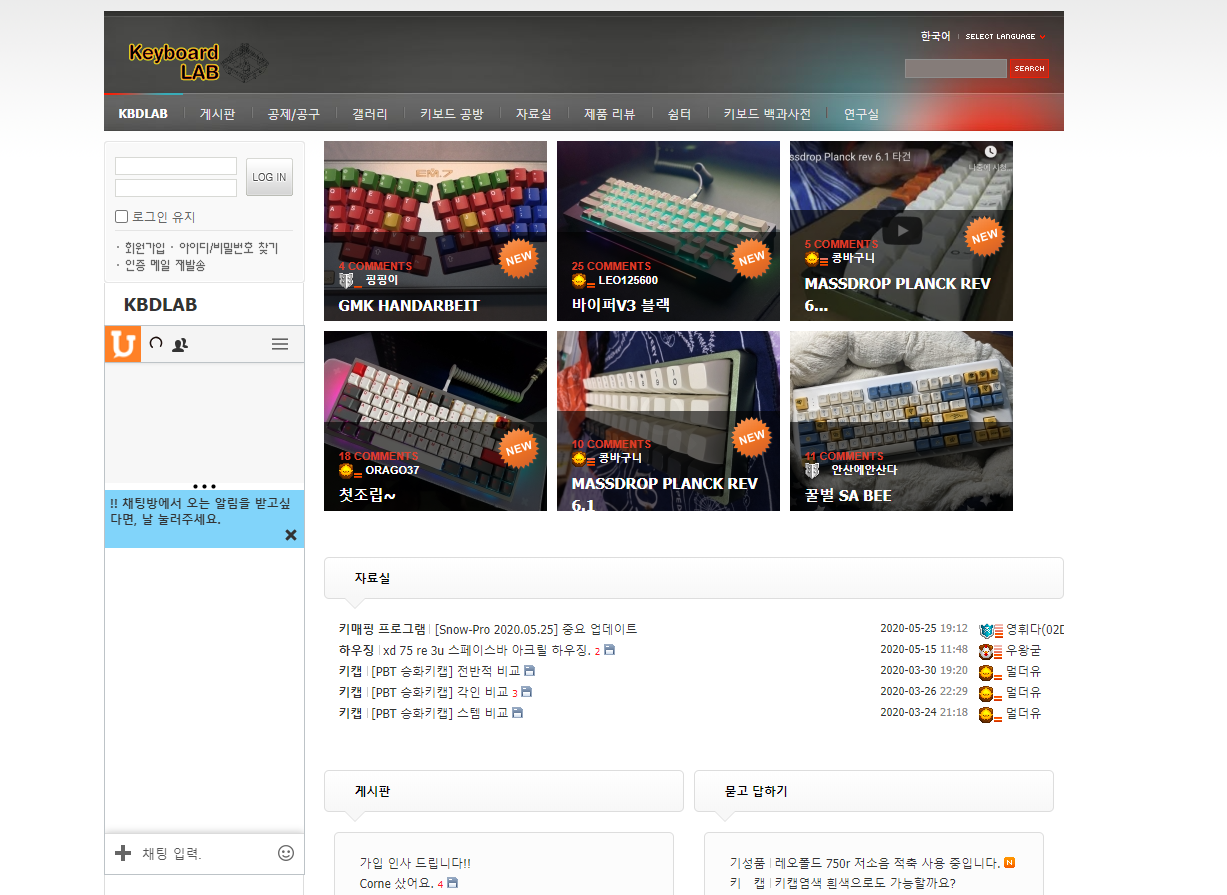
Task: Open the 갤러리 menu
Action: (x=370, y=114)
